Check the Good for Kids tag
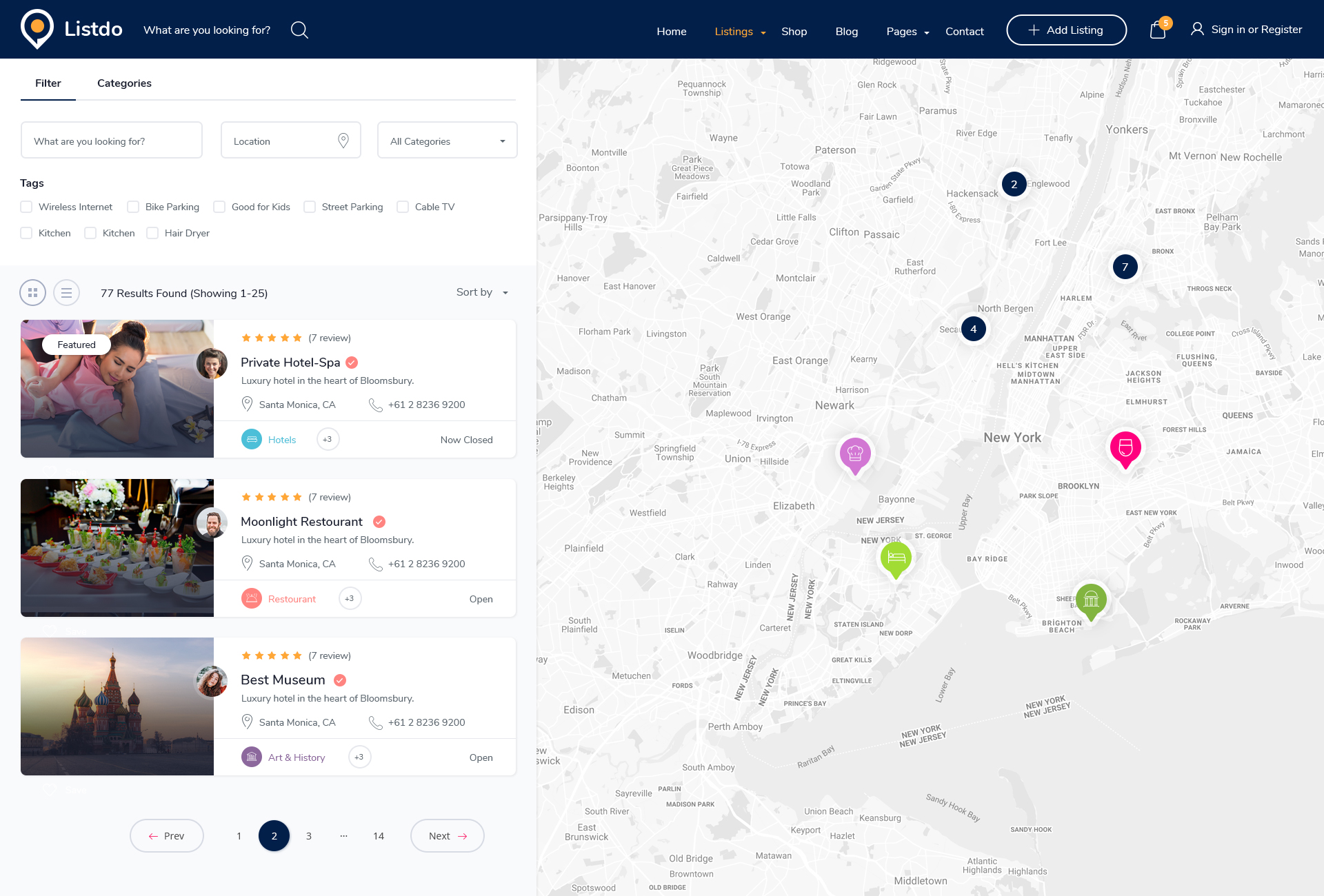Viewport: 1324px width, 896px height. (219, 207)
